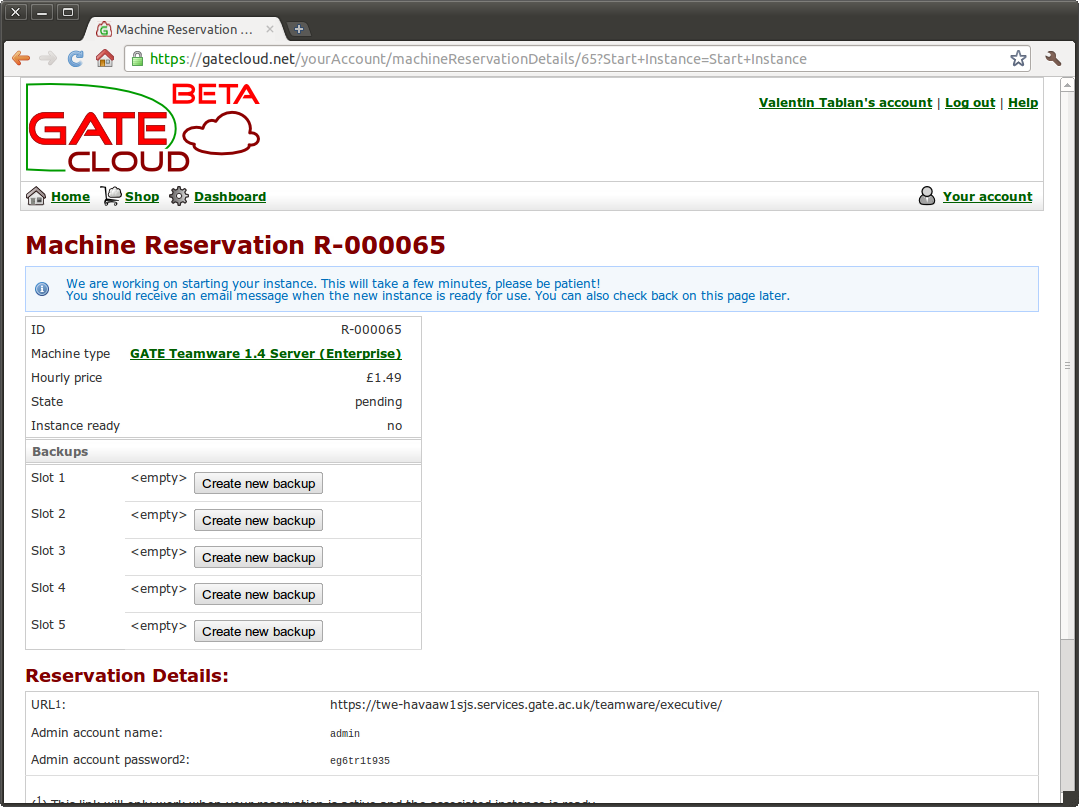The image size is (1079, 807).
Task: Click the Instance ready value no
Action: pos(394,426)
